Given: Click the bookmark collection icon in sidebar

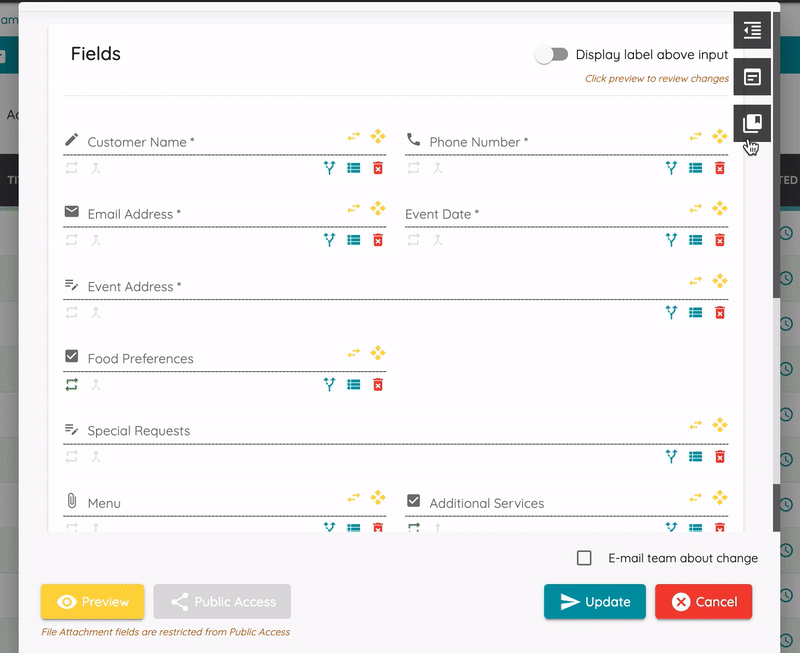Looking at the screenshot, I should point(752,123).
